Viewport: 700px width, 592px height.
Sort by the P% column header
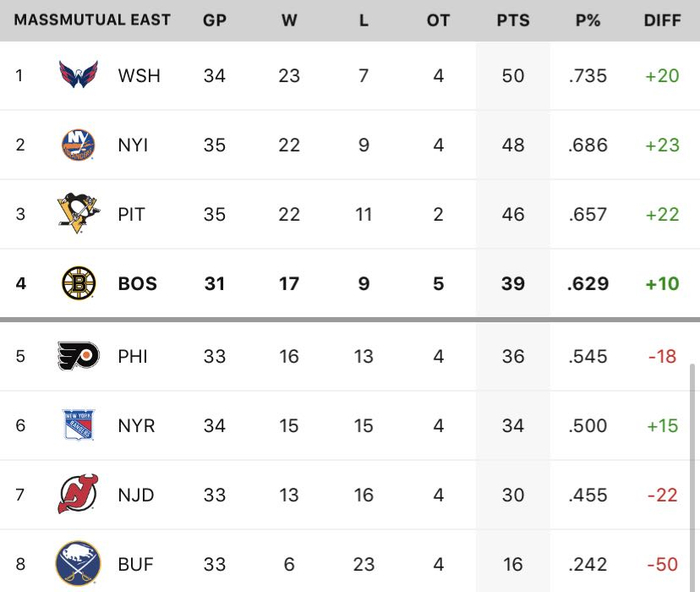[x=588, y=20]
